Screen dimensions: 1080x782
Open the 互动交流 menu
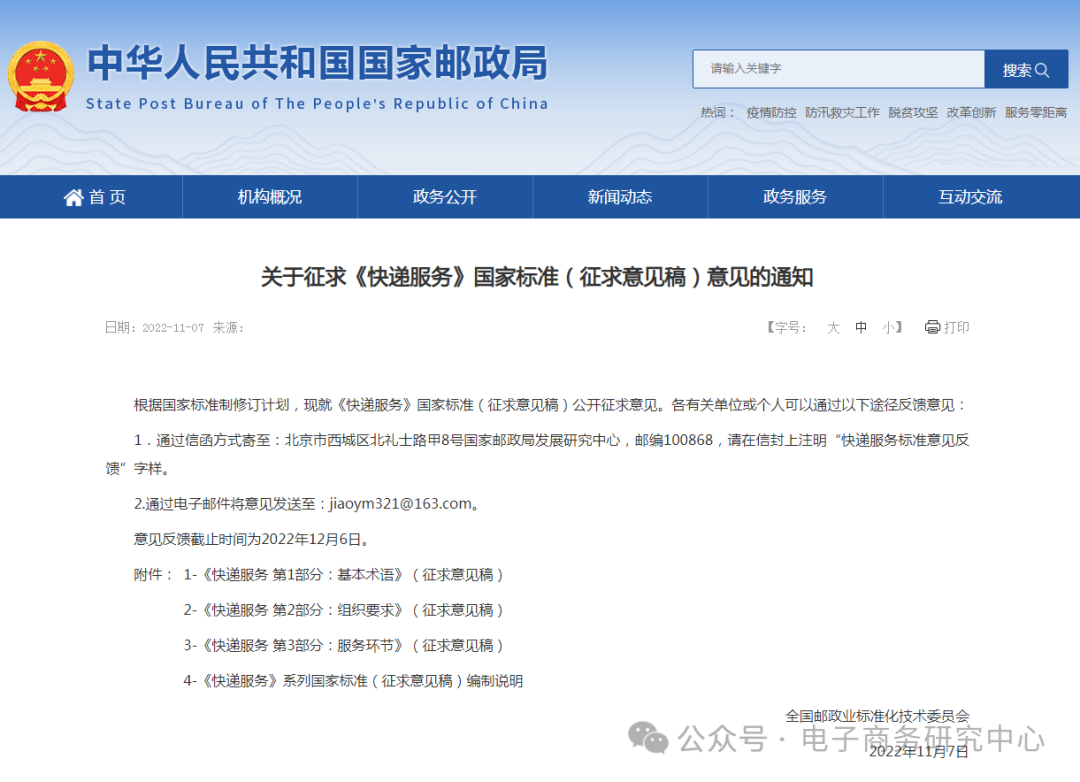pos(969,197)
